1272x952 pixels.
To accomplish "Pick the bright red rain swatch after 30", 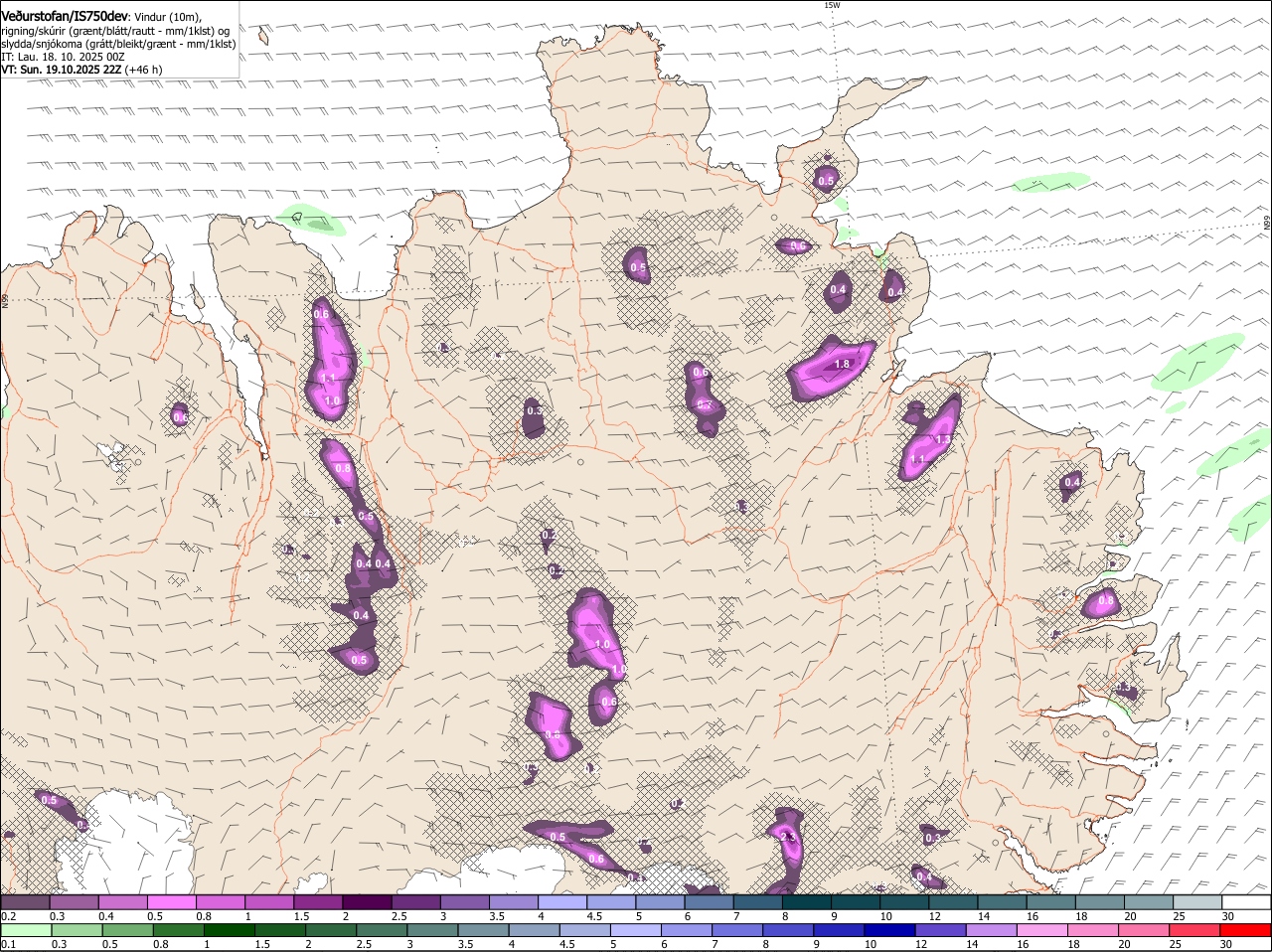I will point(1246,931).
